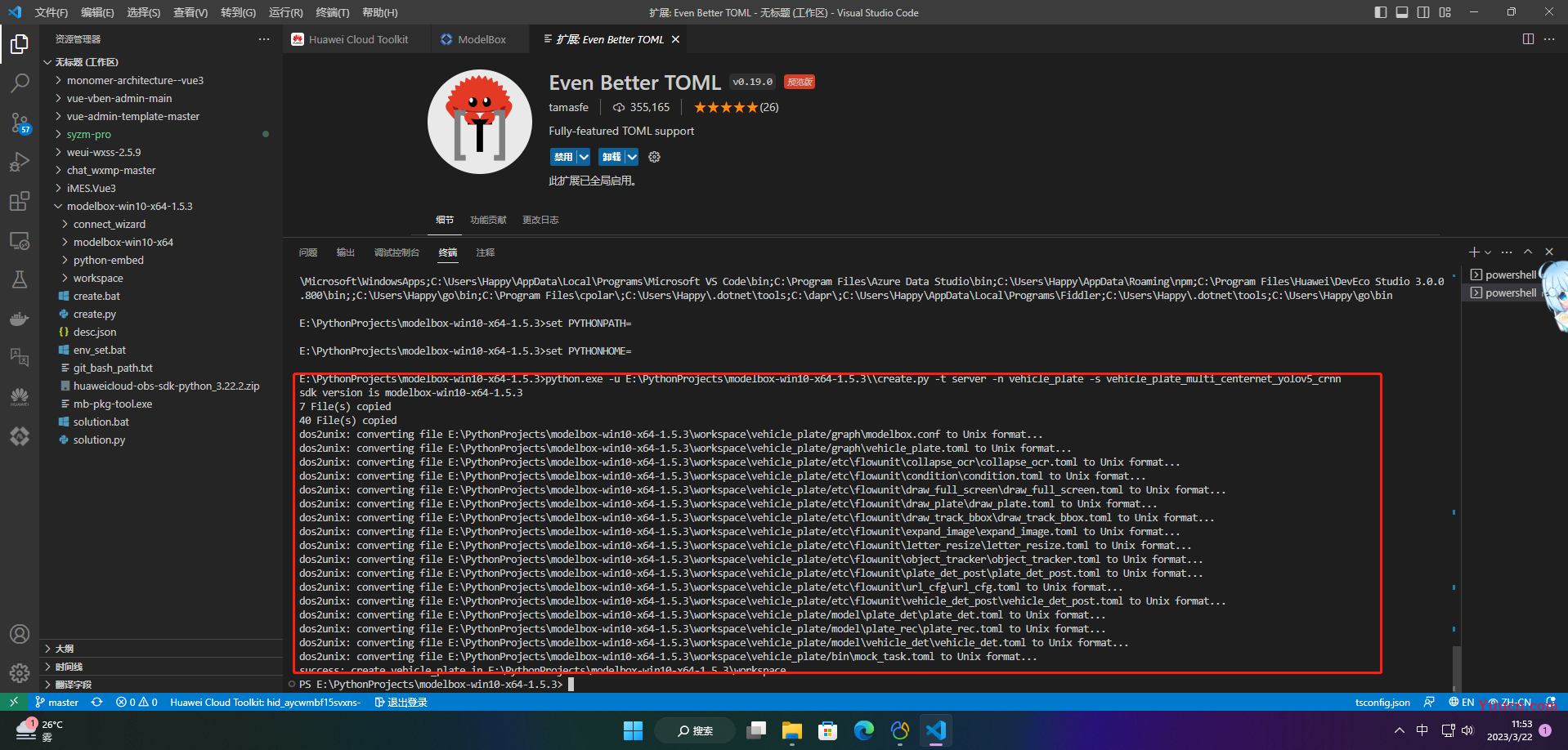The image size is (1568, 750).
Task: Open create.py in the explorer
Action: point(95,314)
